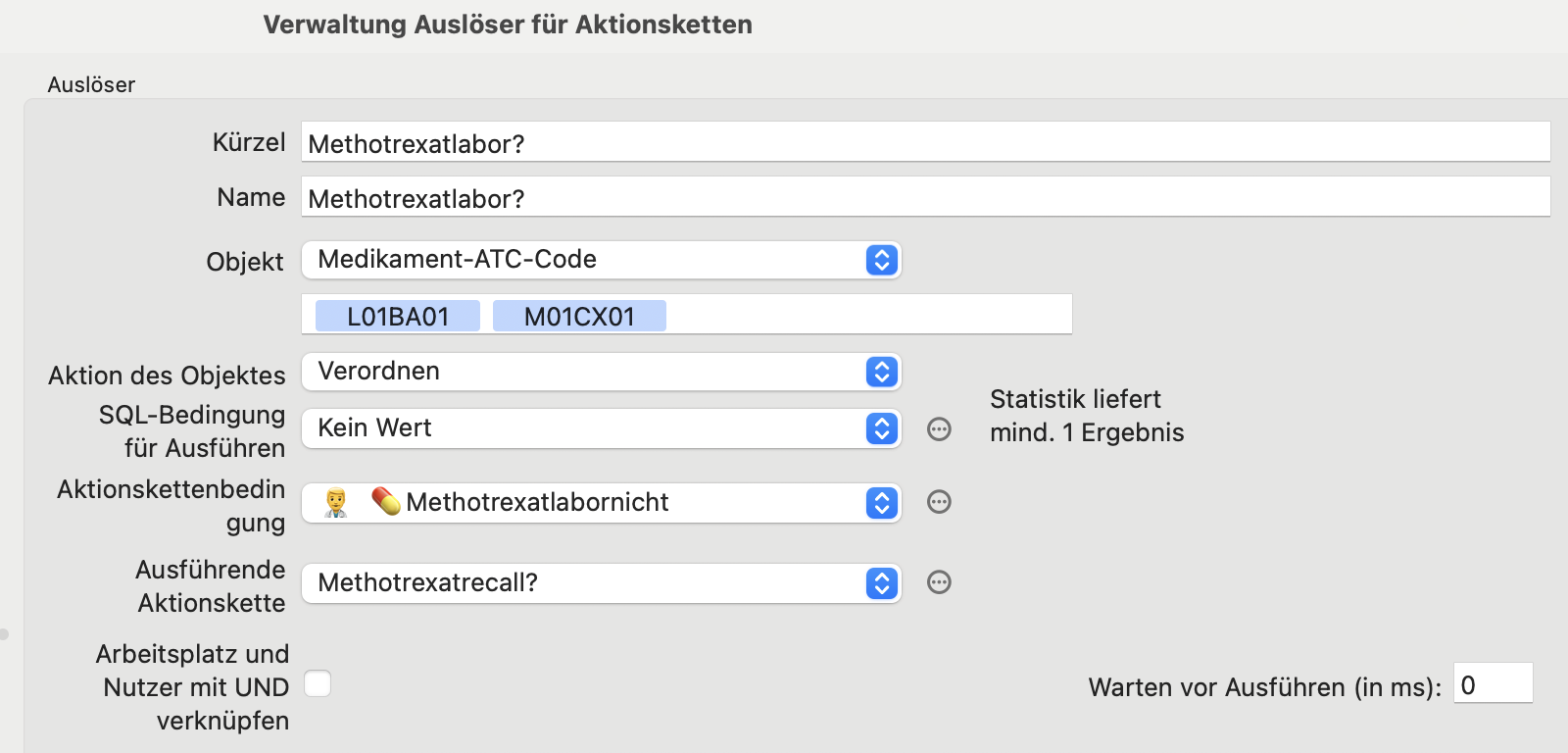Select the L01BA01 ATC code token
The image size is (1568, 753).
[x=398, y=317]
